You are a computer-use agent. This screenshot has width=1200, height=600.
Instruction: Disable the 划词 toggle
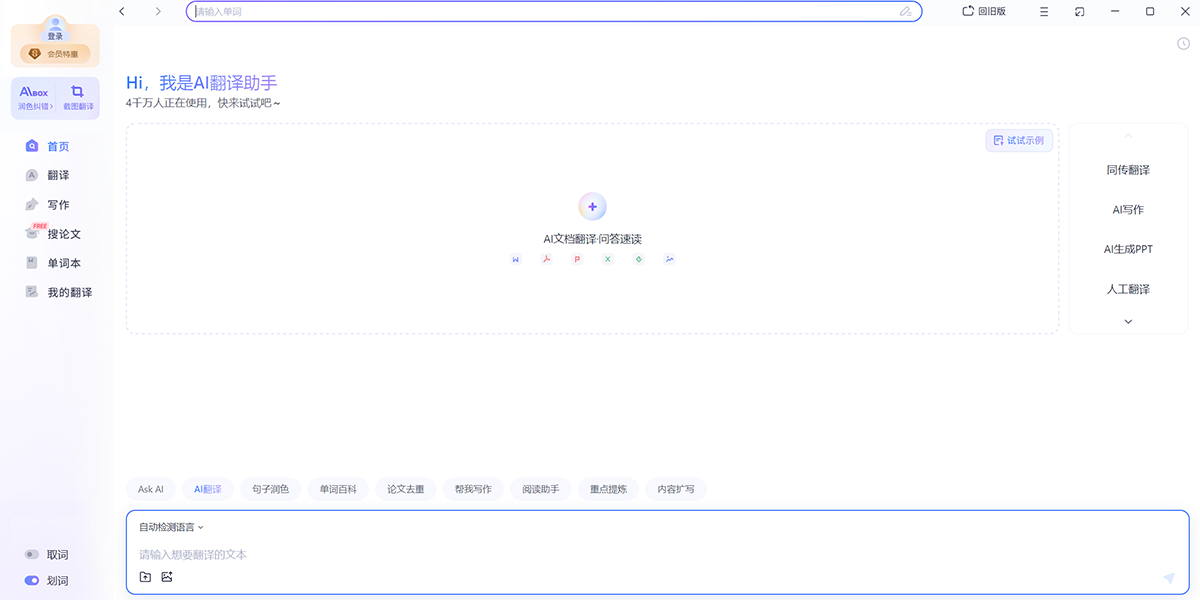(x=32, y=581)
